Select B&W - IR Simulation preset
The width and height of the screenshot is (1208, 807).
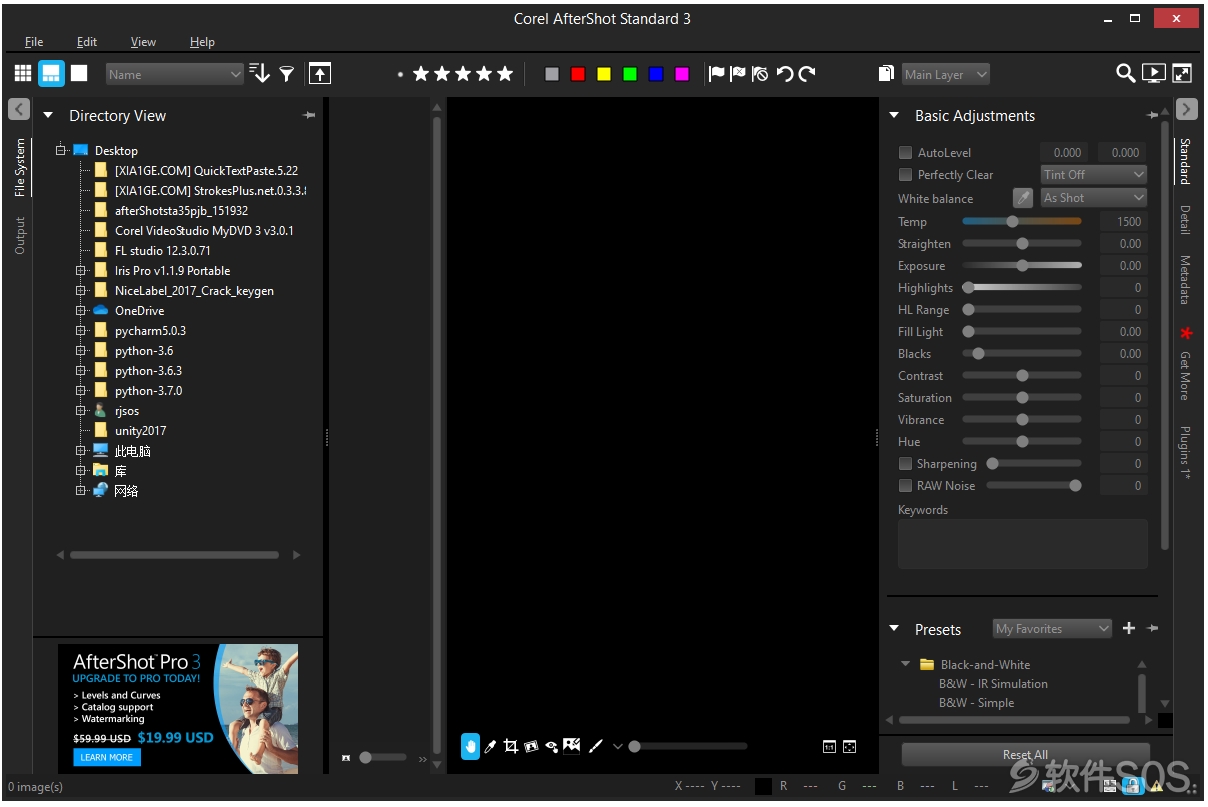pos(993,684)
